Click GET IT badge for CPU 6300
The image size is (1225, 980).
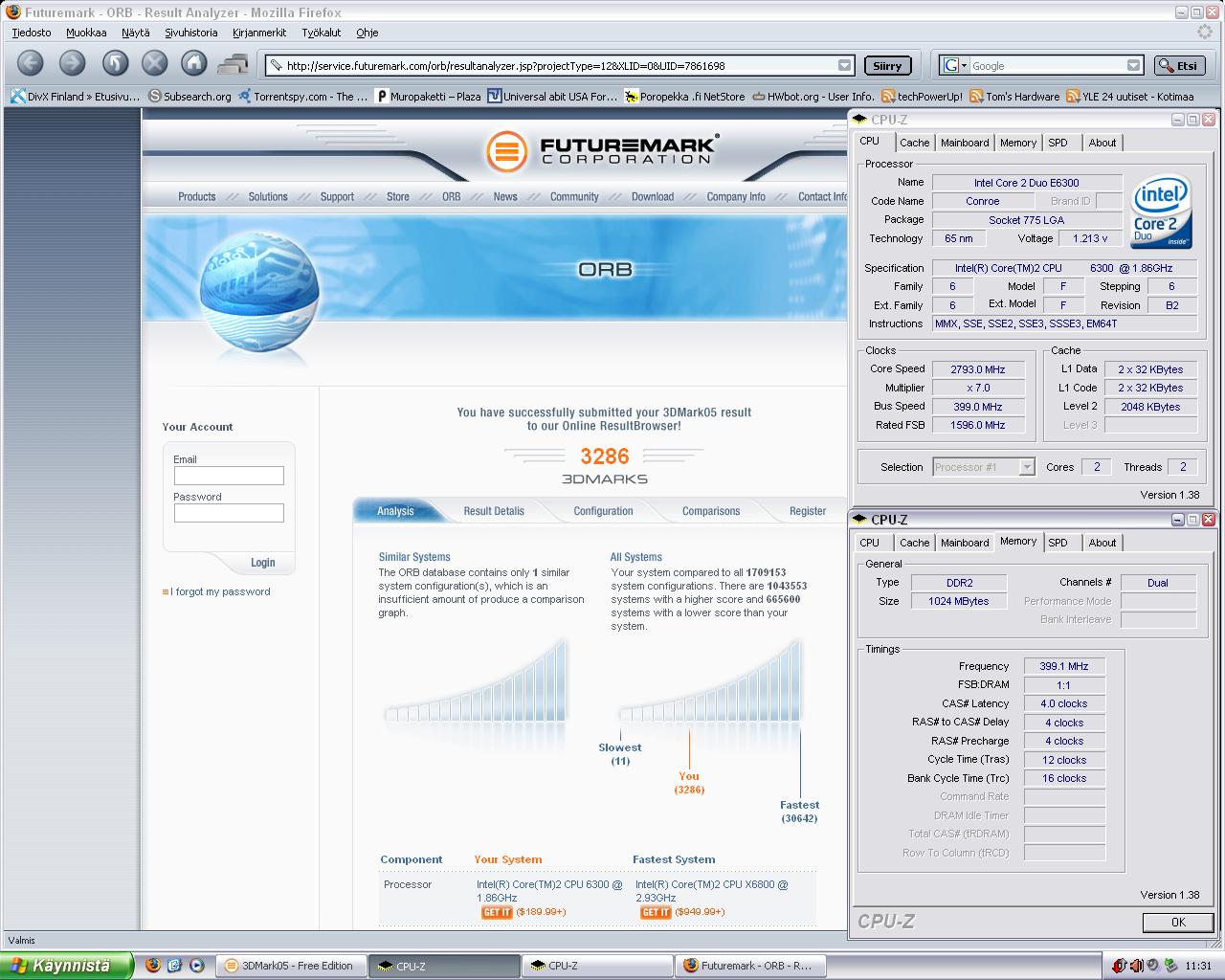click(x=496, y=913)
